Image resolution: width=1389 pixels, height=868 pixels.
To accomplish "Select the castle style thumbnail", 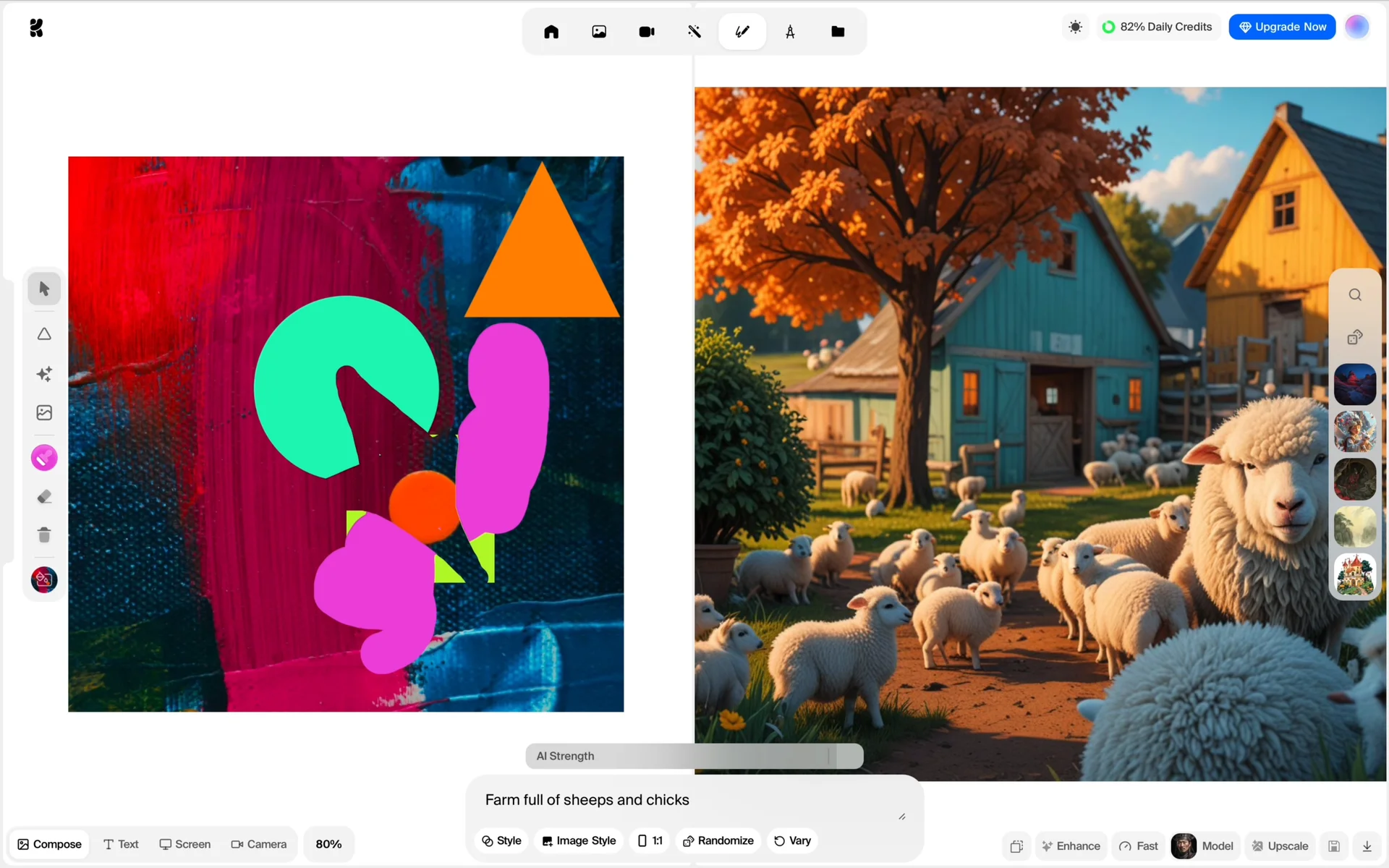I will (x=1355, y=574).
